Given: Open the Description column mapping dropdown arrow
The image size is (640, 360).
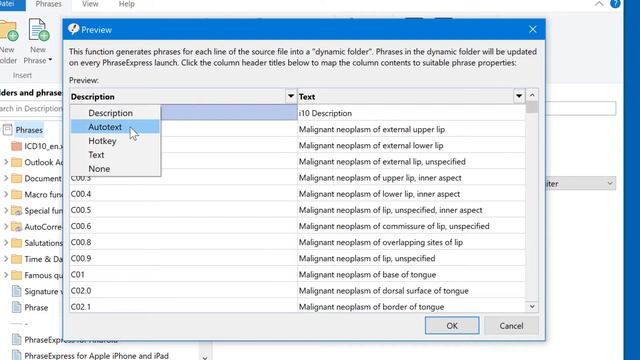Looking at the screenshot, I should 291,96.
